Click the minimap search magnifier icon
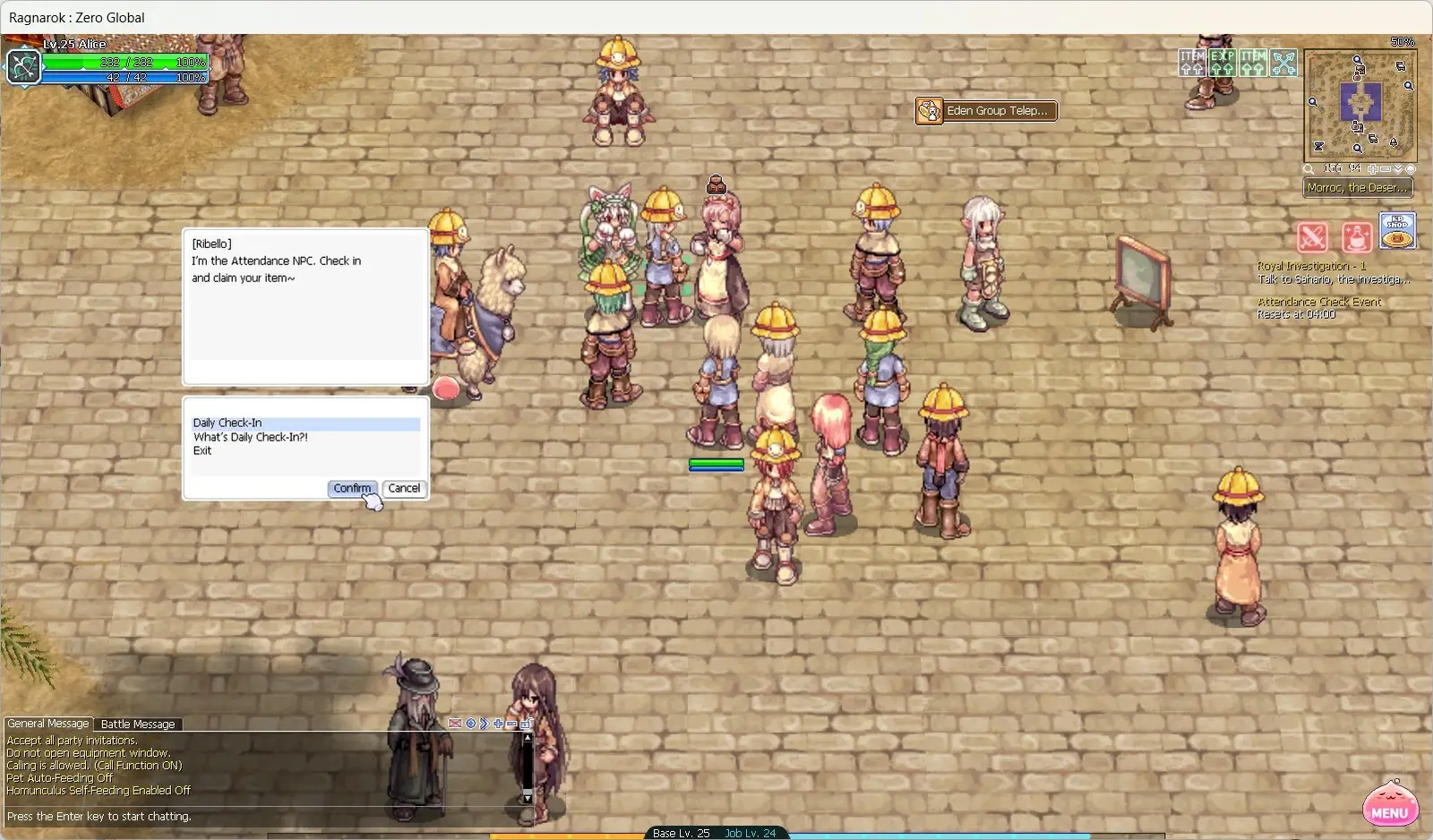The width and height of the screenshot is (1433, 840). tap(1309, 169)
